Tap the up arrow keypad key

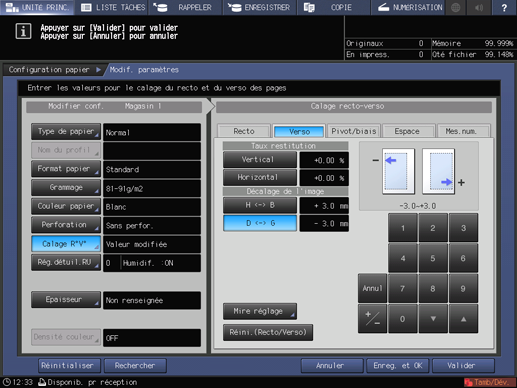(x=463, y=319)
